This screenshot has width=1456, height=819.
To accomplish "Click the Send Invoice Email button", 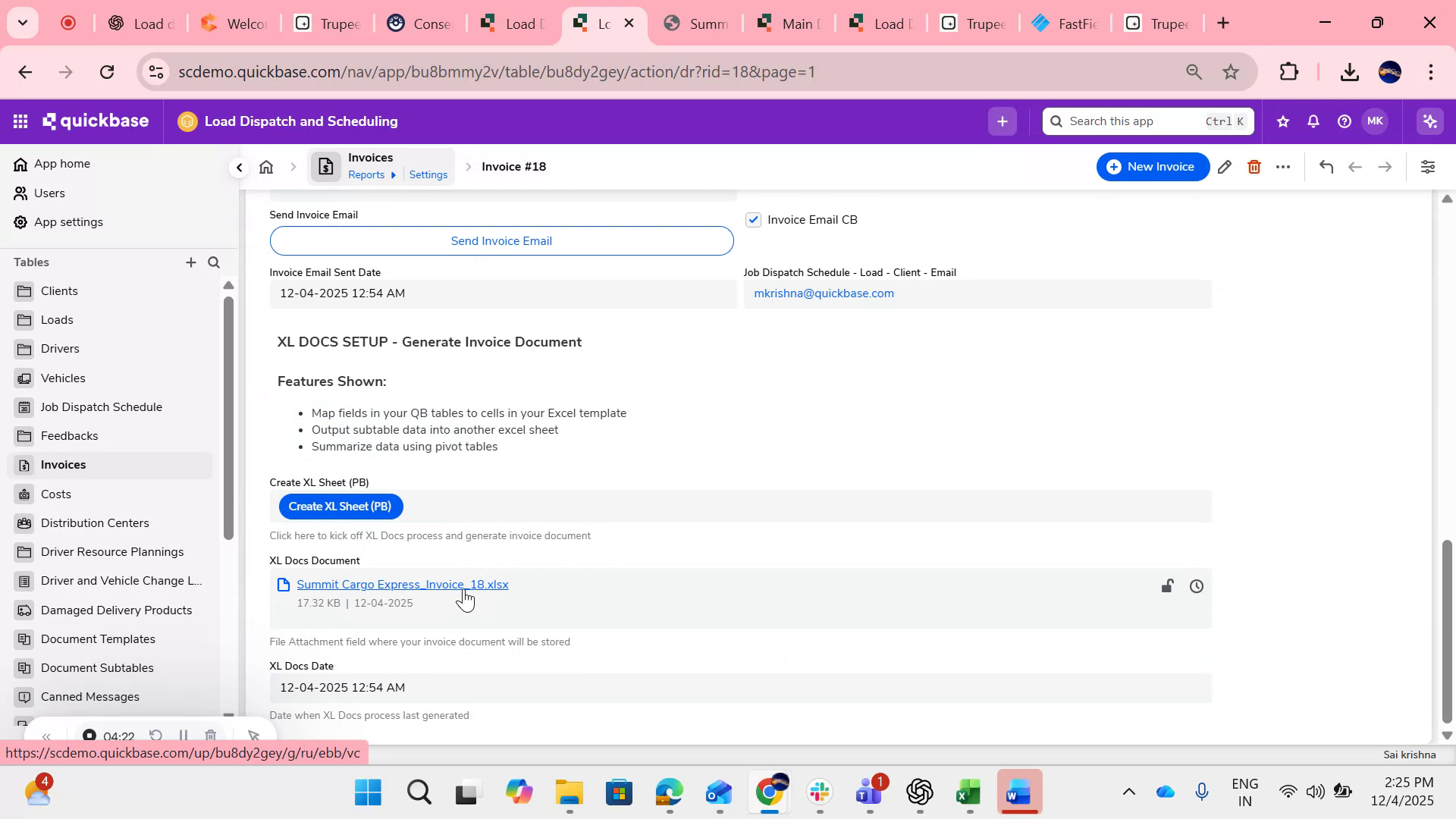I will [500, 240].
